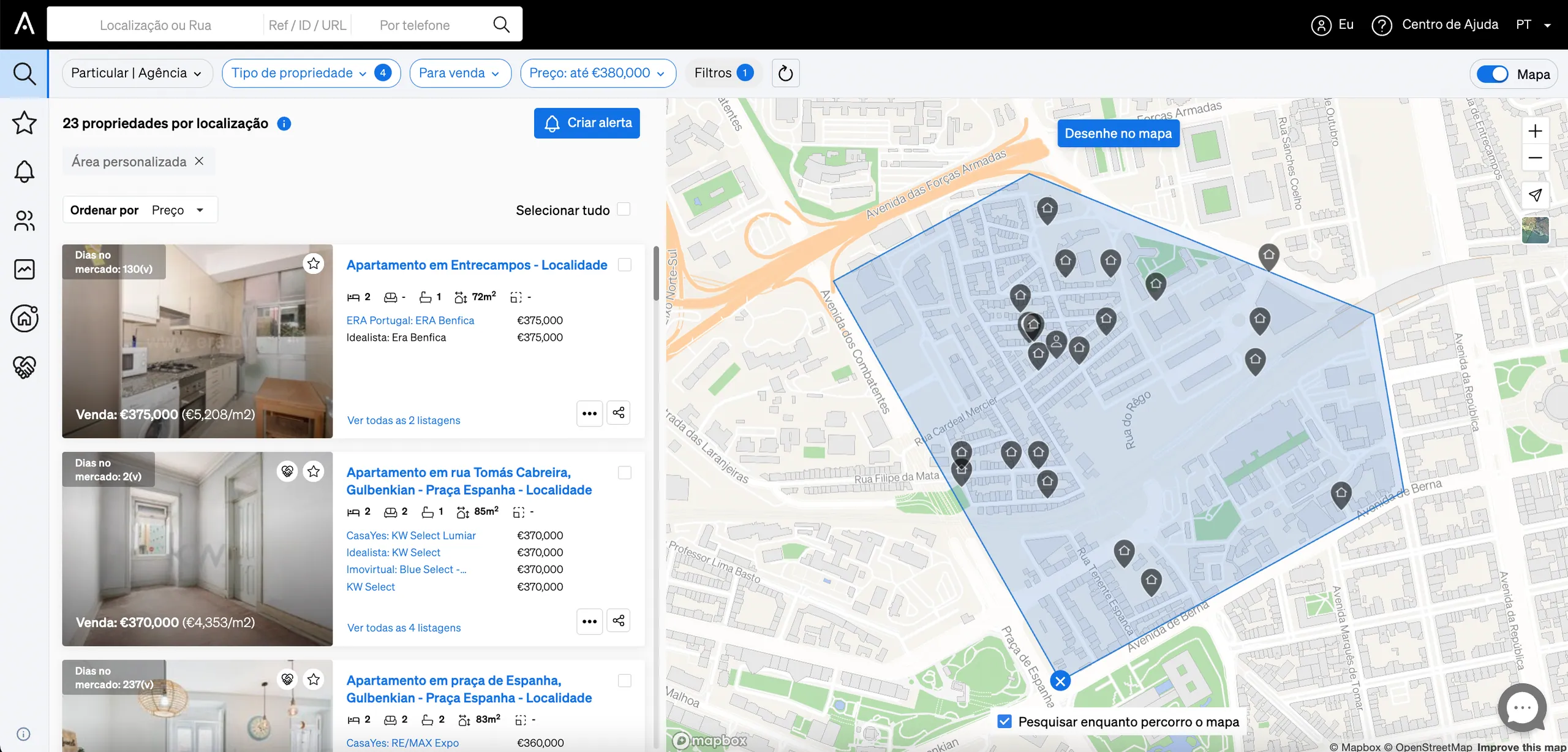Open the Eu account menu
Image resolution: width=1568 pixels, height=752 pixels.
(x=1332, y=25)
